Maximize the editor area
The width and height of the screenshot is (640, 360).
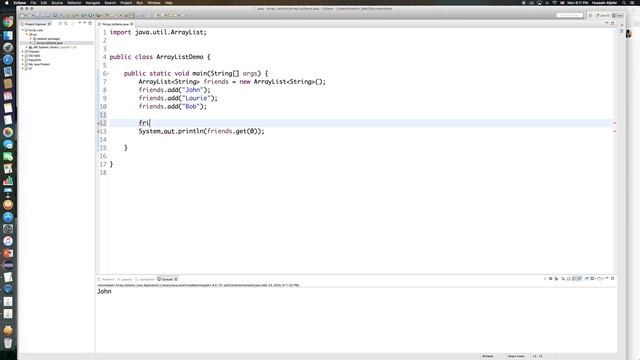click(x=612, y=23)
